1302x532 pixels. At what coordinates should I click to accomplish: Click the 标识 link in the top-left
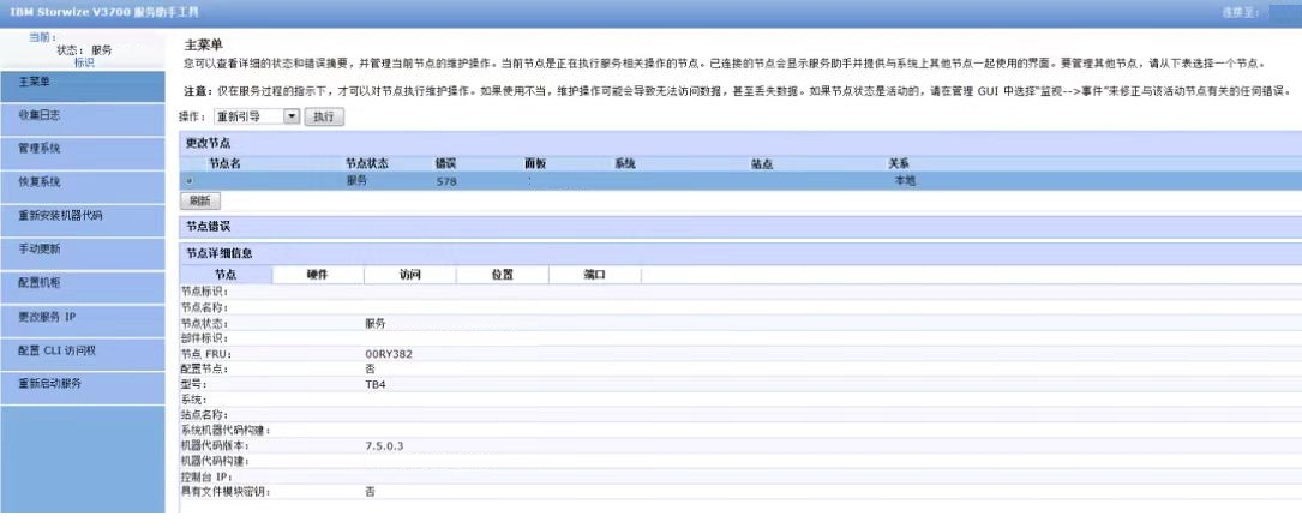(x=84, y=62)
